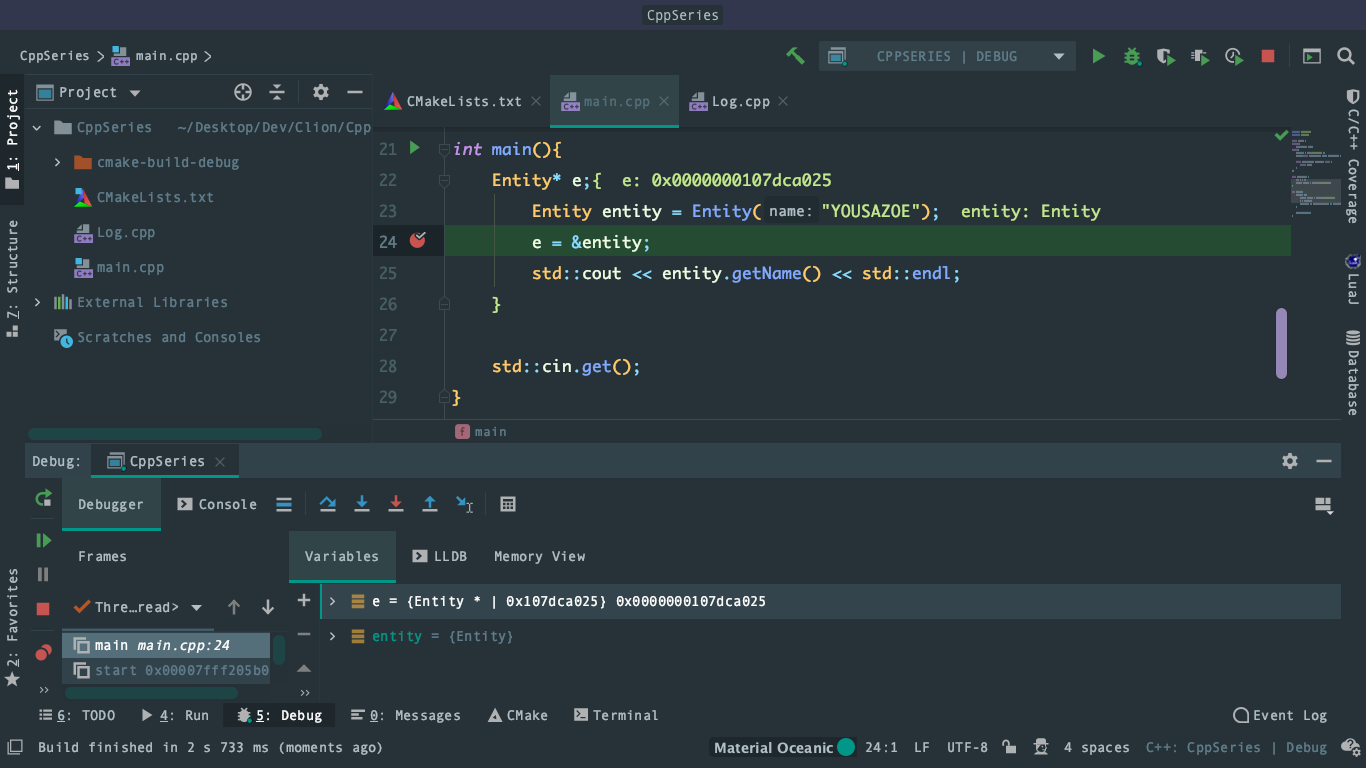Run CppSeries with the green play icon
Screen dimensions: 1366x768
[x=1098, y=56]
